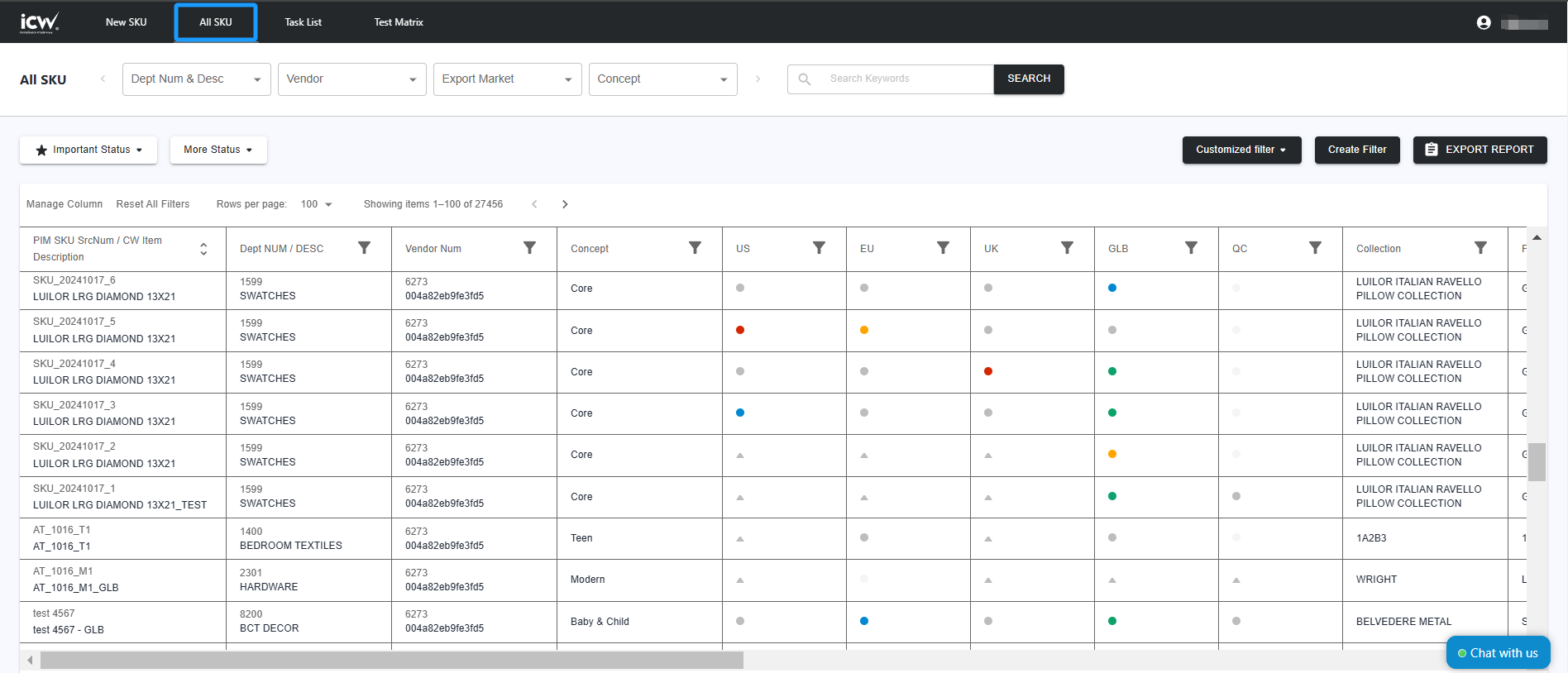The height and width of the screenshot is (673, 1568).
Task: Open the Vendor Num column filter
Action: pos(529,248)
